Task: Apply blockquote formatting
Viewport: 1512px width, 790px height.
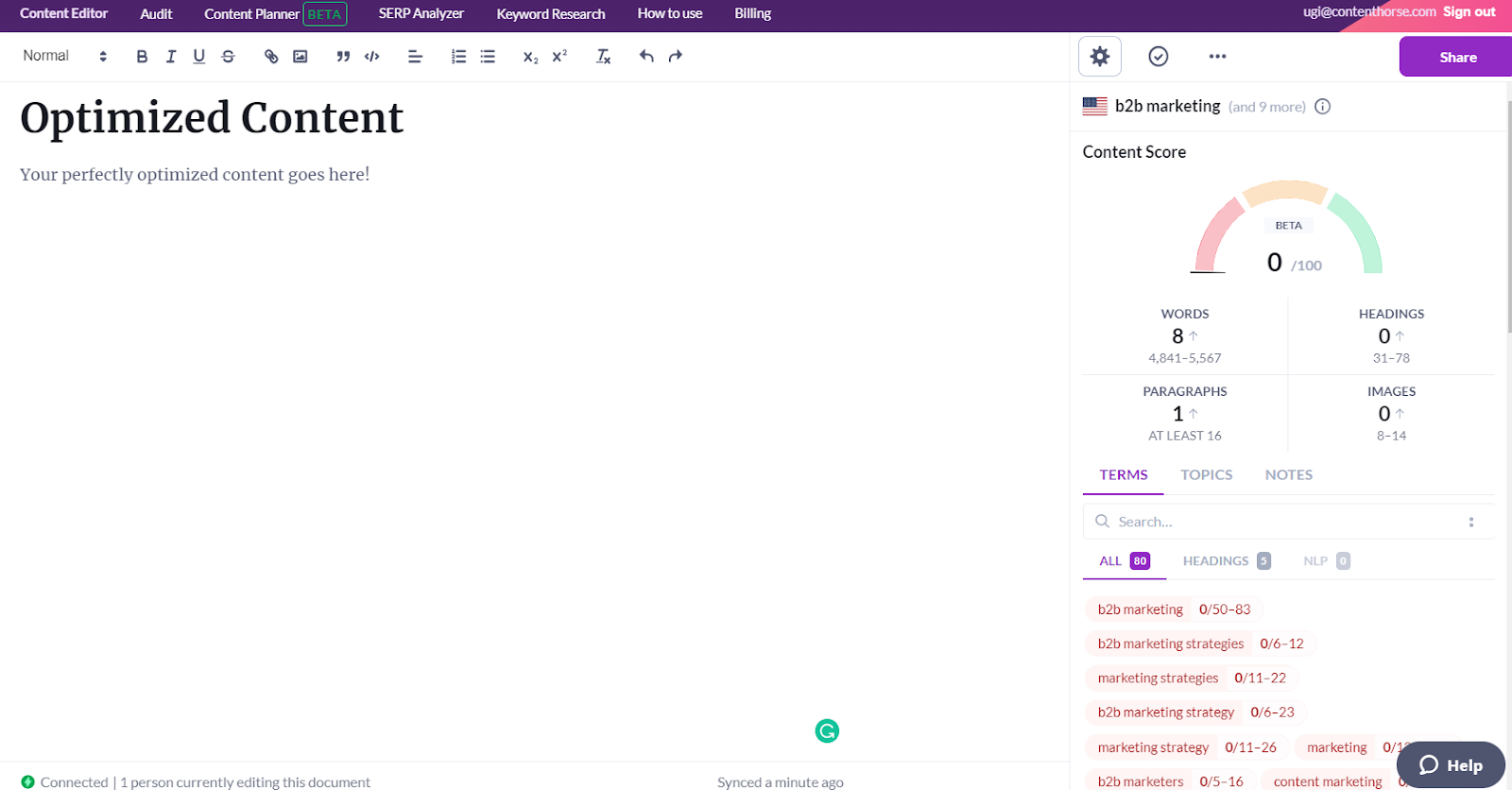Action: click(x=343, y=57)
